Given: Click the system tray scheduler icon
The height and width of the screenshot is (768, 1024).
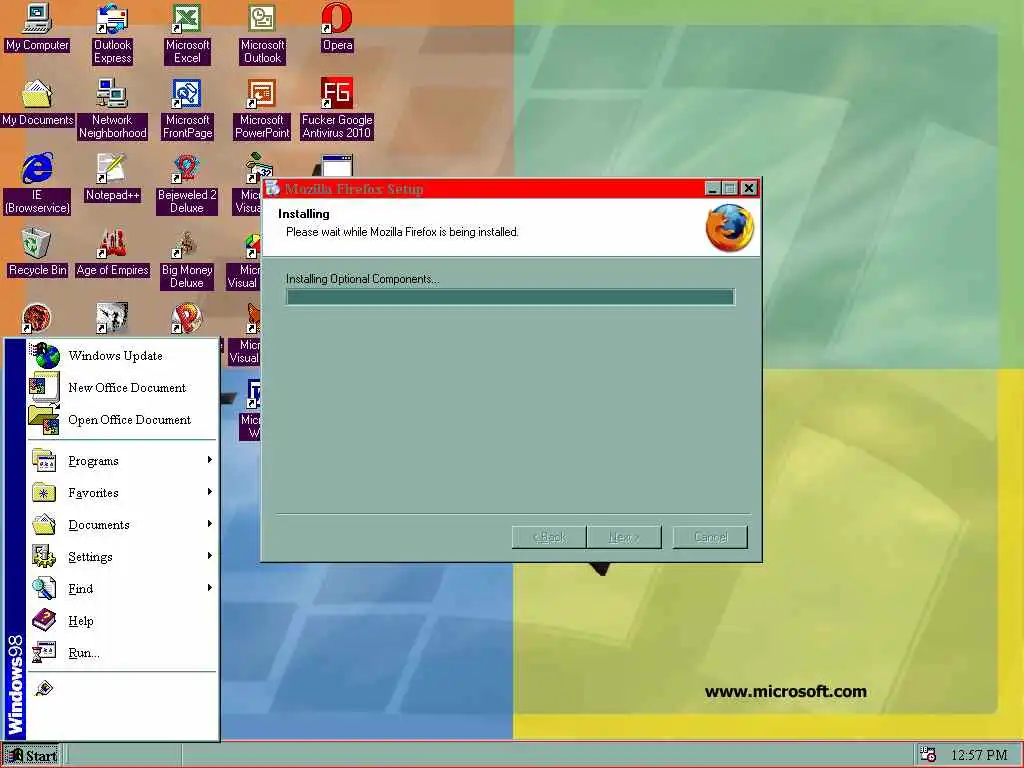Looking at the screenshot, I should [x=927, y=755].
